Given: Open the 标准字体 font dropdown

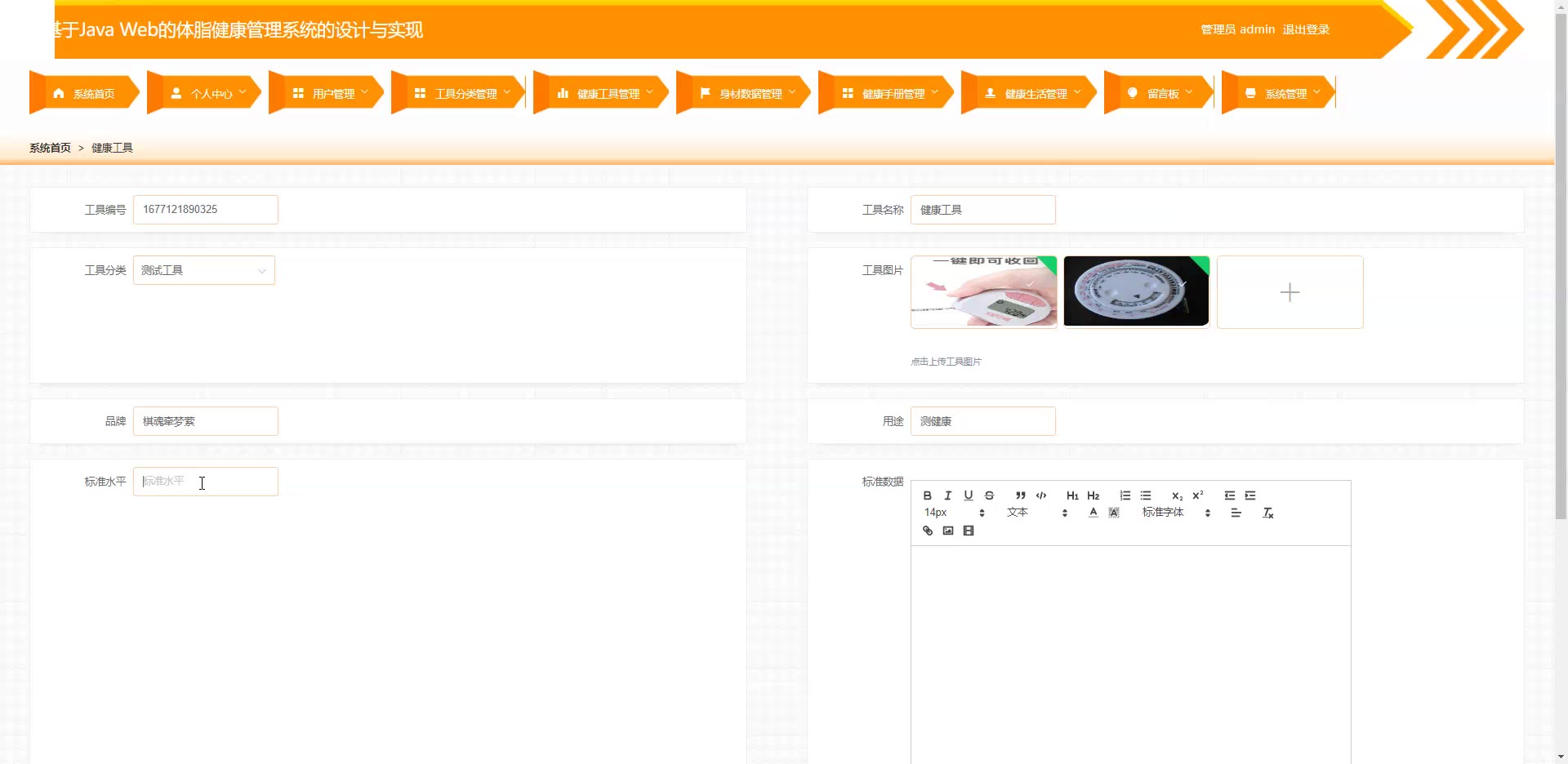Looking at the screenshot, I should tap(1176, 513).
